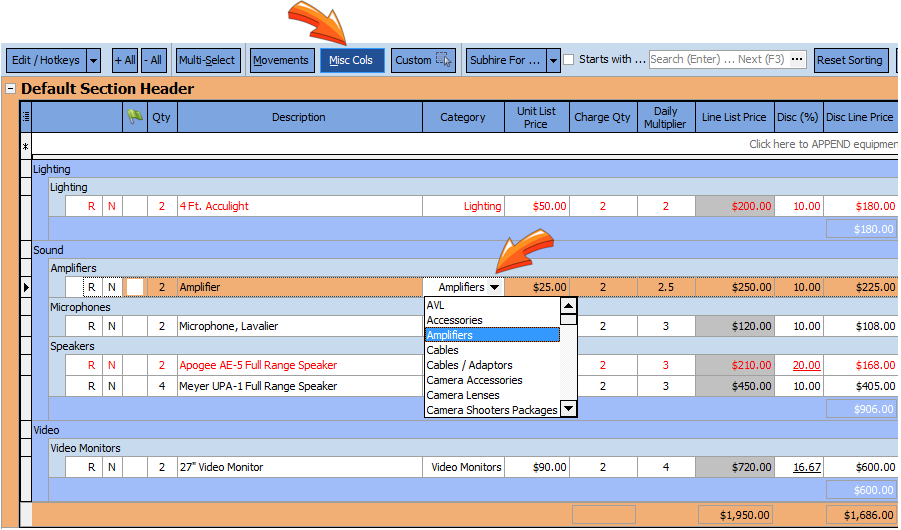Click the ellipsis button in search box
The image size is (901, 530).
tap(797, 60)
